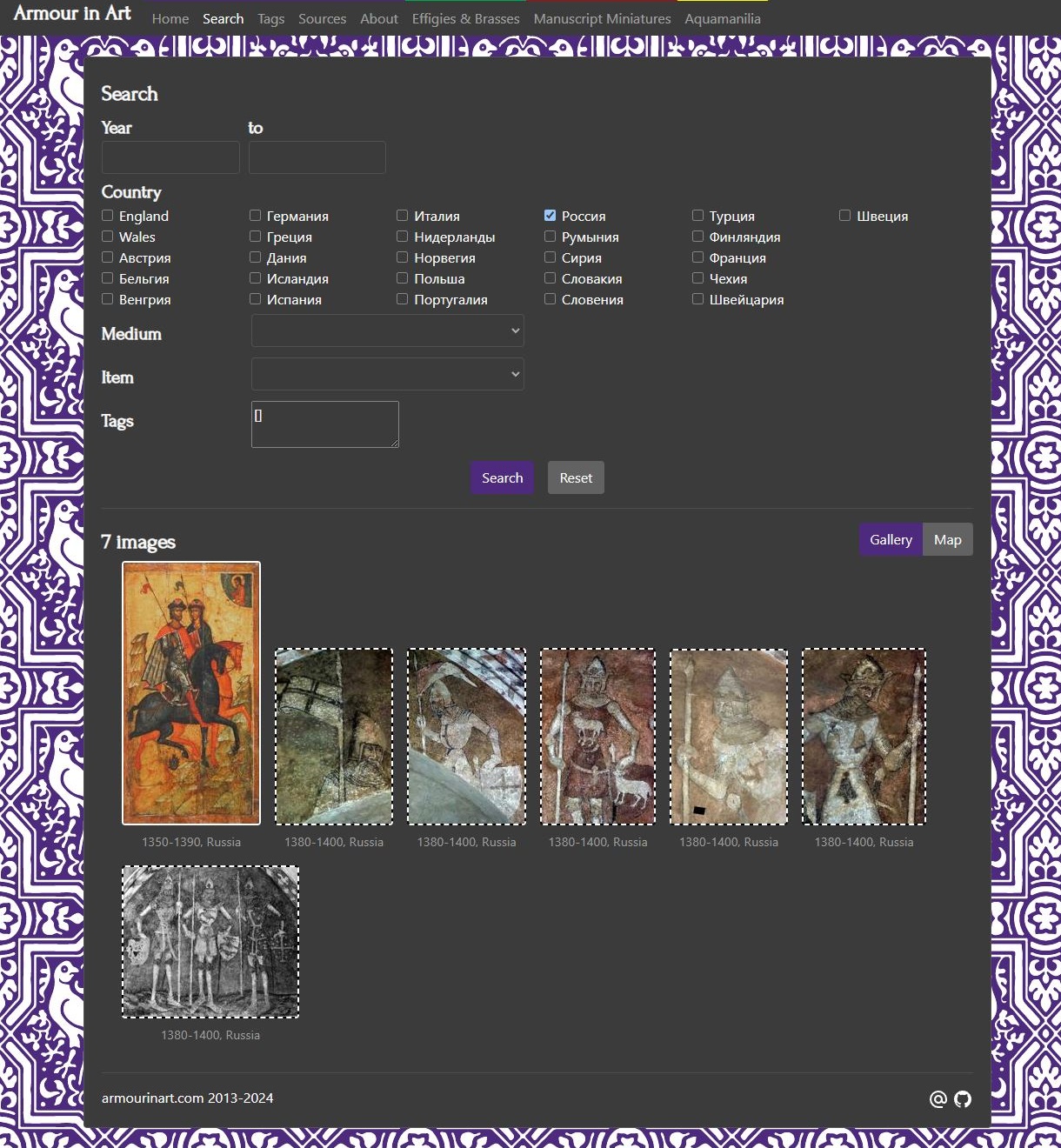Toggle the Чехия checkbox
The height and width of the screenshot is (1148, 1061).
(697, 278)
